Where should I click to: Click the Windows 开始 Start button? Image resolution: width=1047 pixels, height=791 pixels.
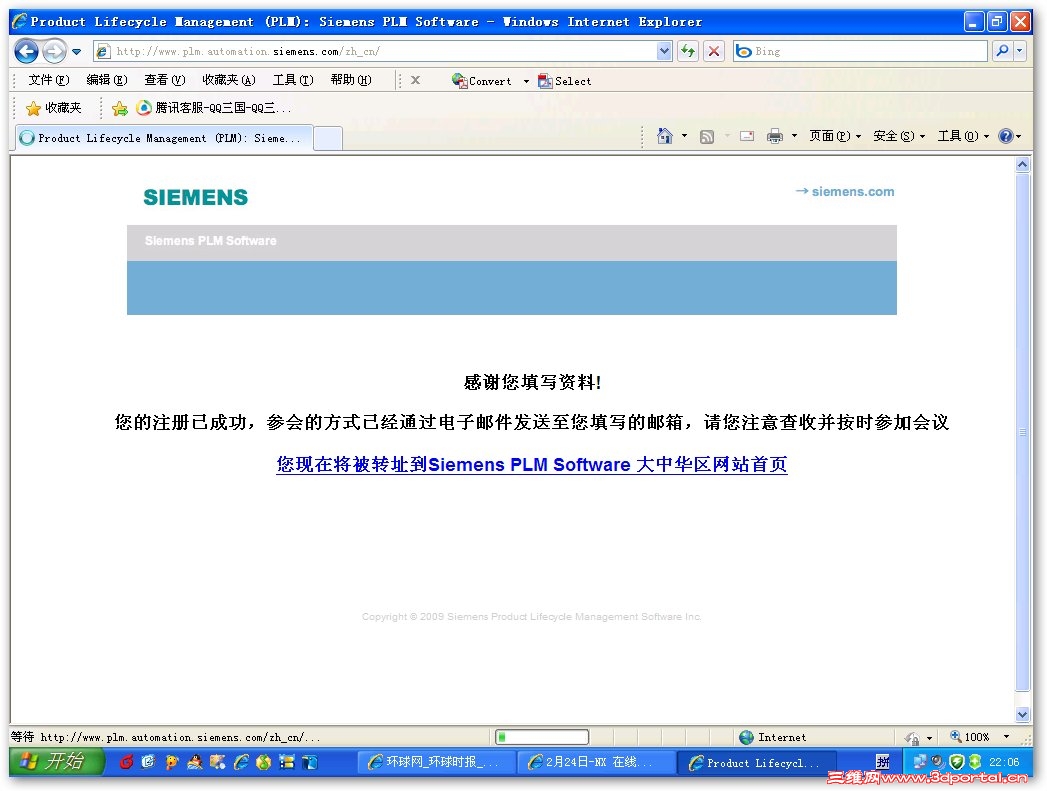57,762
